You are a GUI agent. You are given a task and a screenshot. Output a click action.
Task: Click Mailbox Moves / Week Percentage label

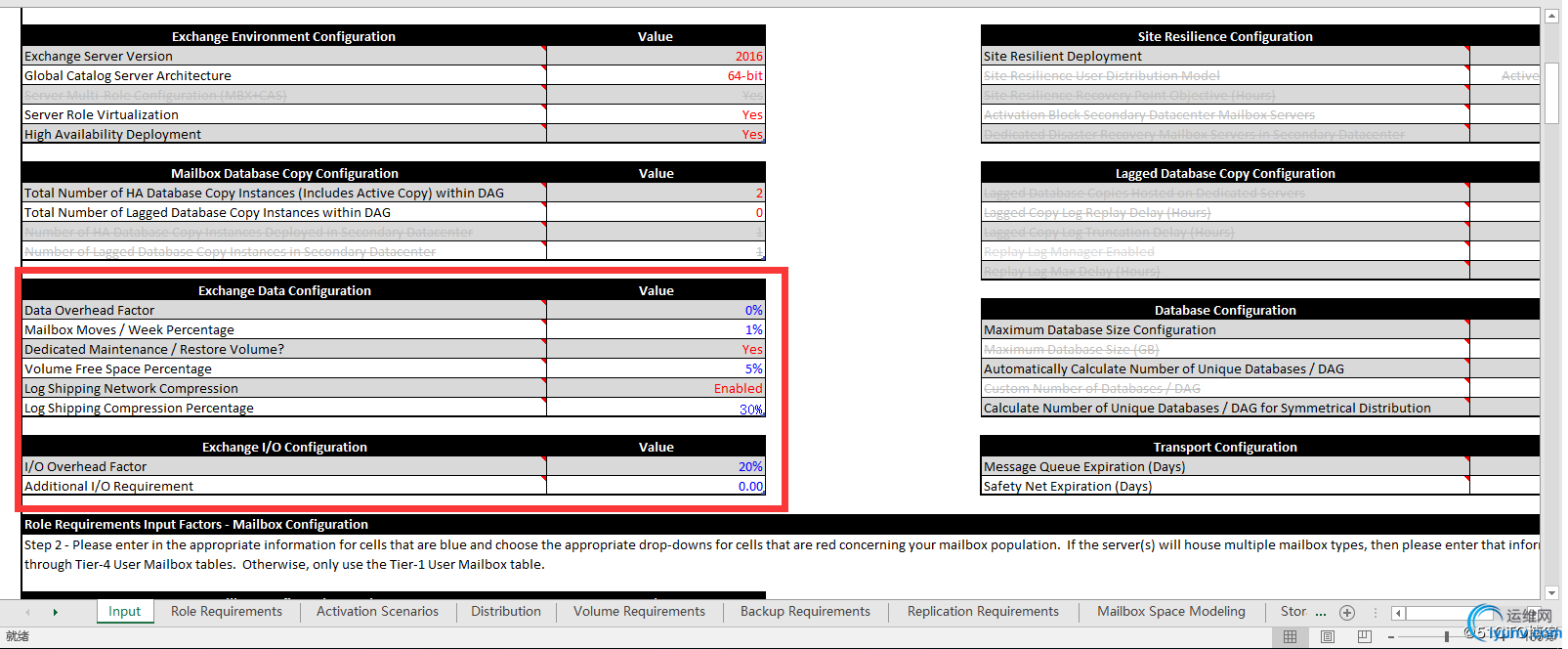click(129, 330)
